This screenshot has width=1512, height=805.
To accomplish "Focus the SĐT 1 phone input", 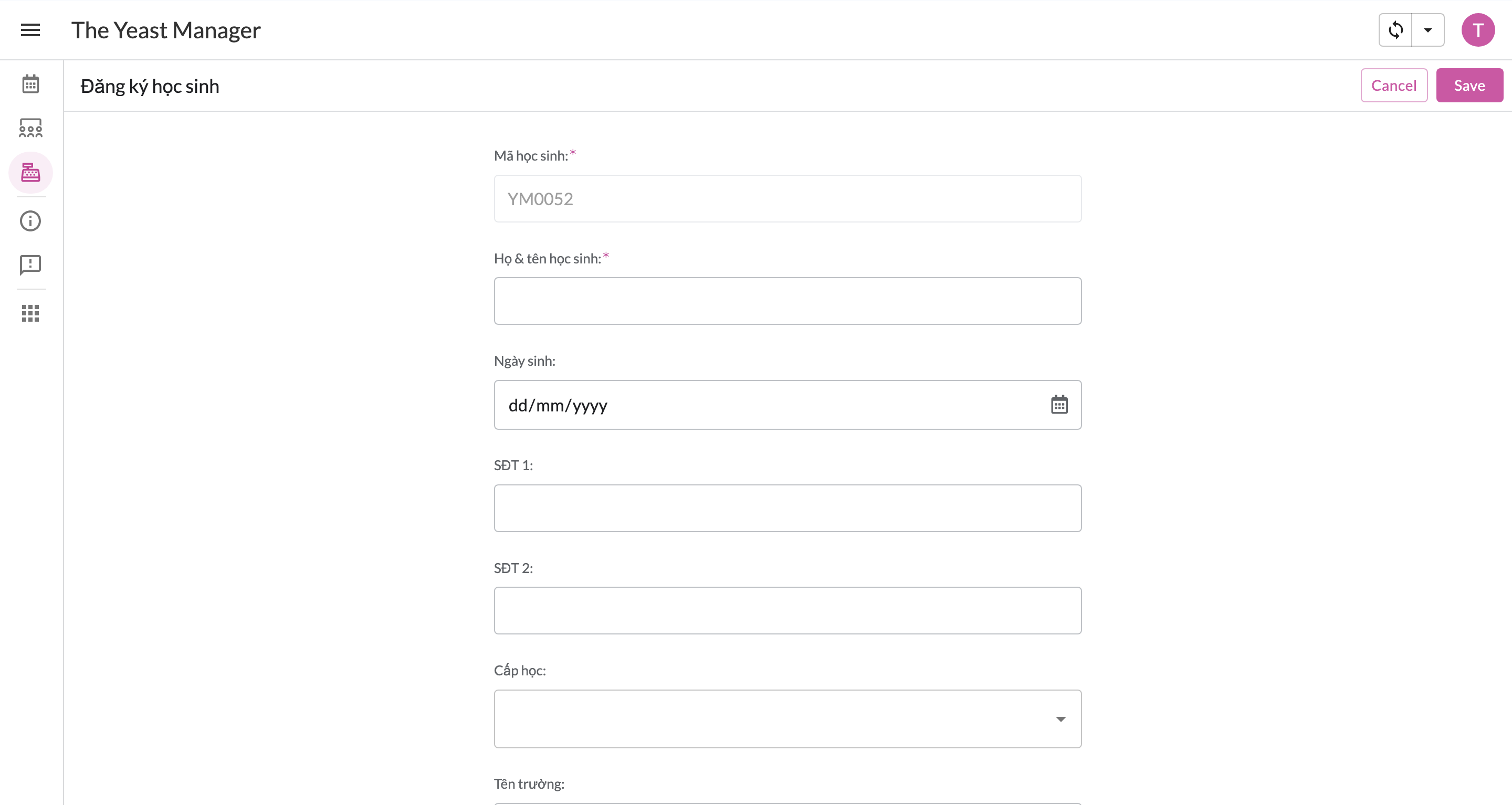I will tap(787, 508).
